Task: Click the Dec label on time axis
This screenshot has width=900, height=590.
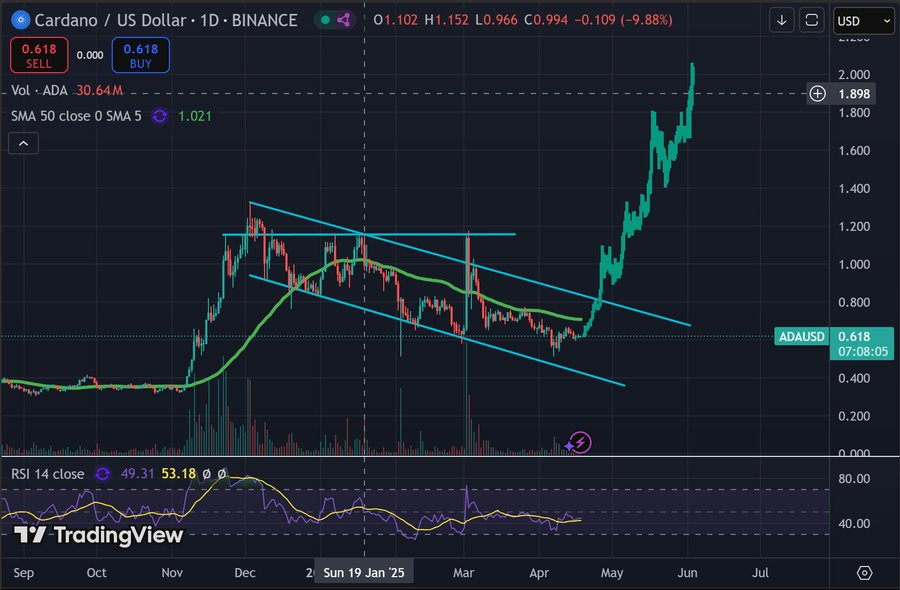Action: (x=245, y=573)
